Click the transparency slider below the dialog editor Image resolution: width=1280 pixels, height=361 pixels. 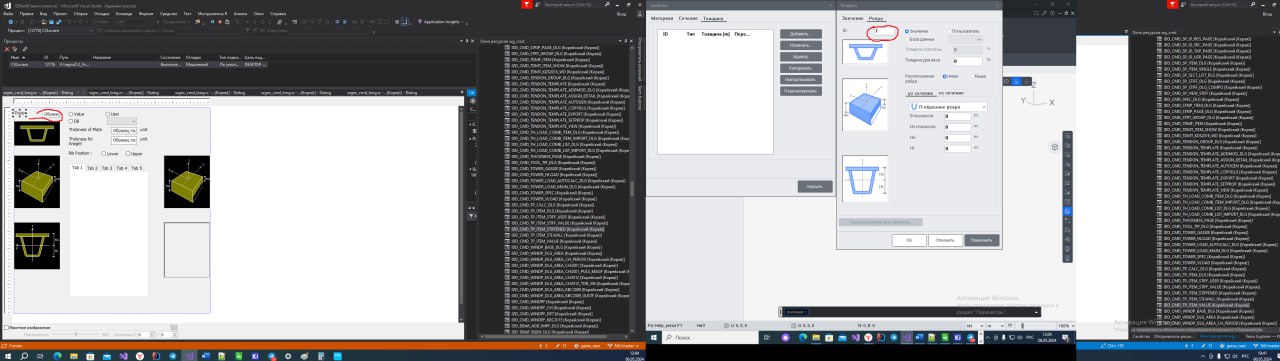(76, 334)
